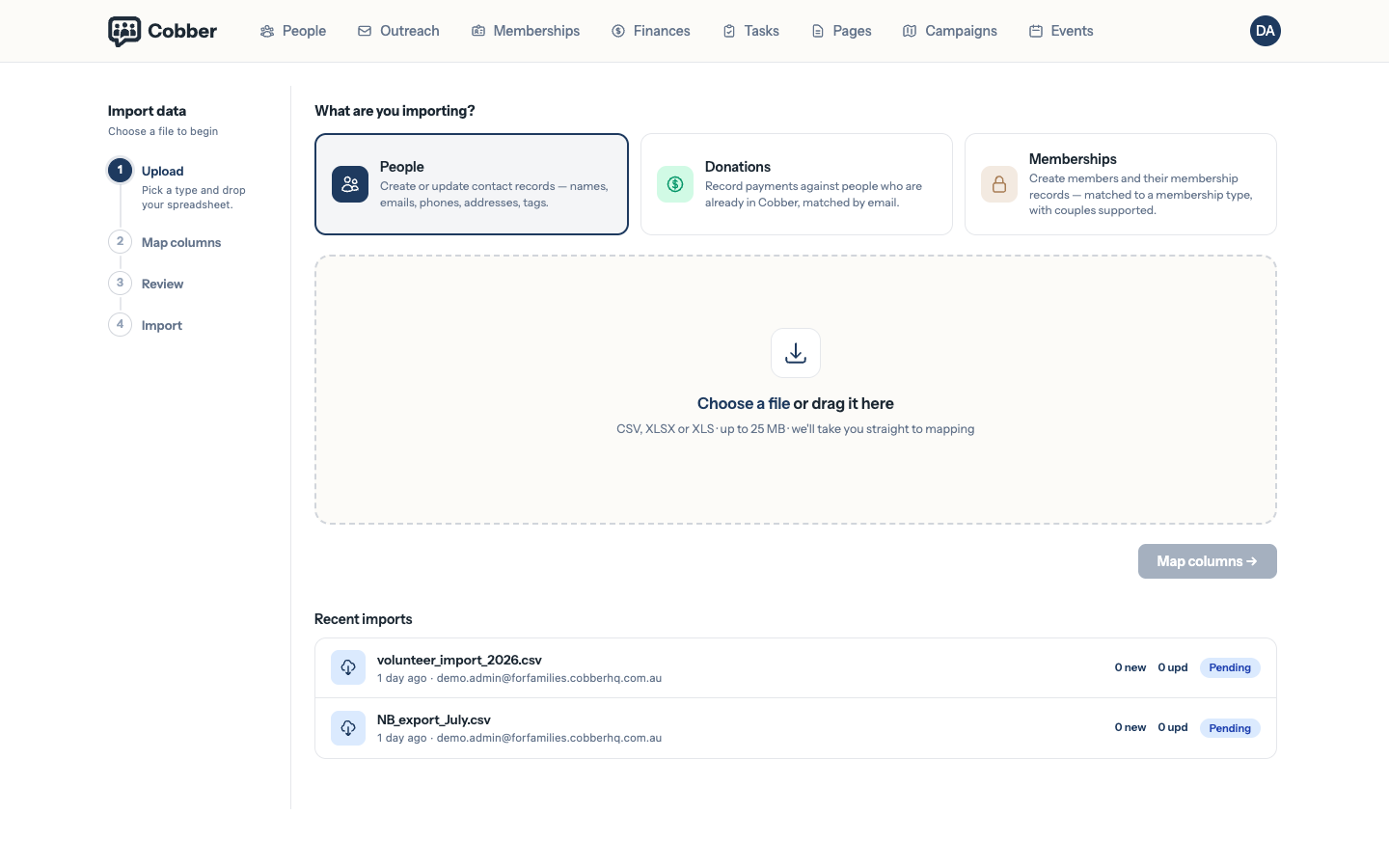1389x868 pixels.
Task: Click step 1 circle for Upload
Action: (120, 170)
